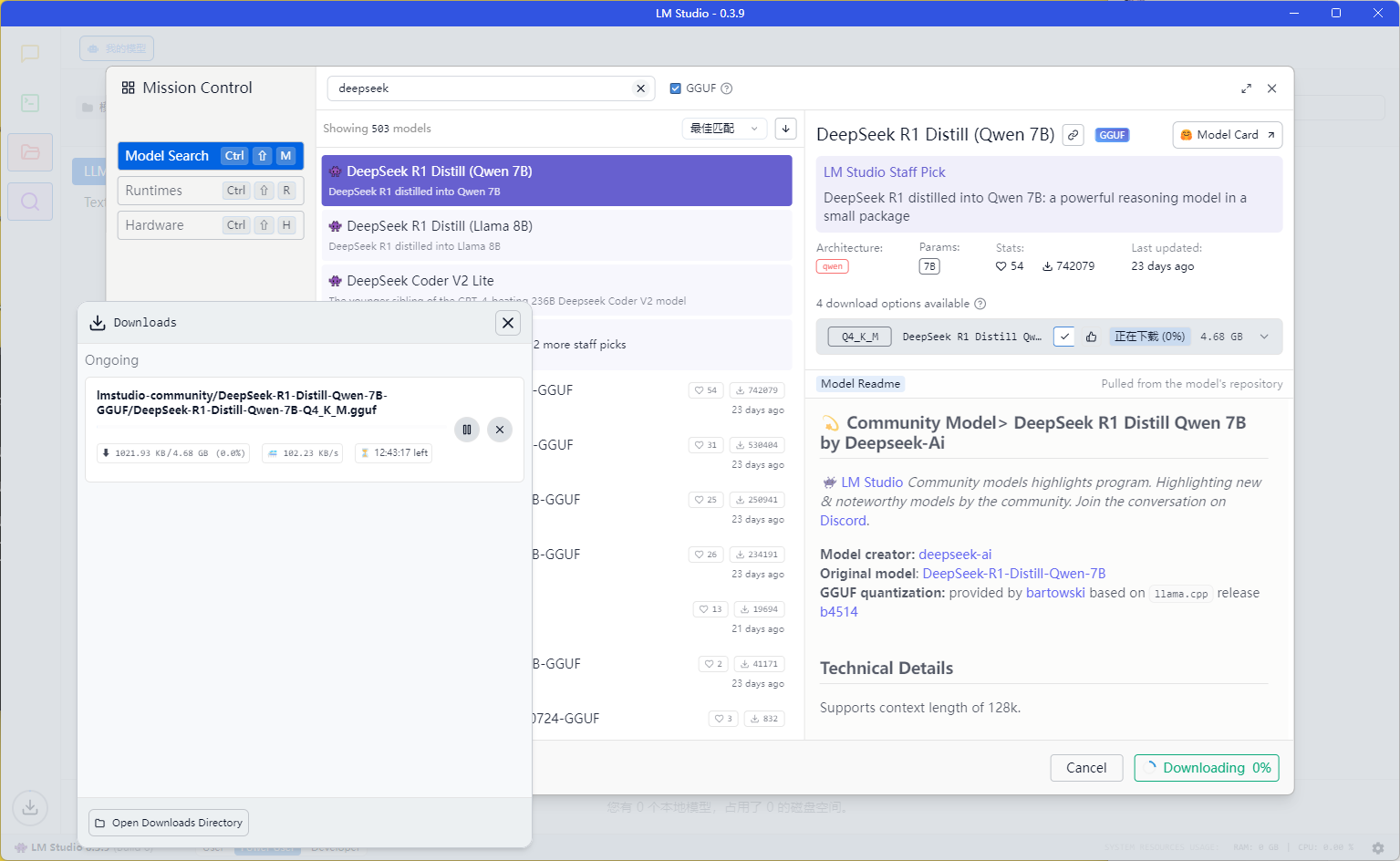The height and width of the screenshot is (861, 1400).
Task: Pause the ongoing DeepSeek download
Action: point(467,430)
